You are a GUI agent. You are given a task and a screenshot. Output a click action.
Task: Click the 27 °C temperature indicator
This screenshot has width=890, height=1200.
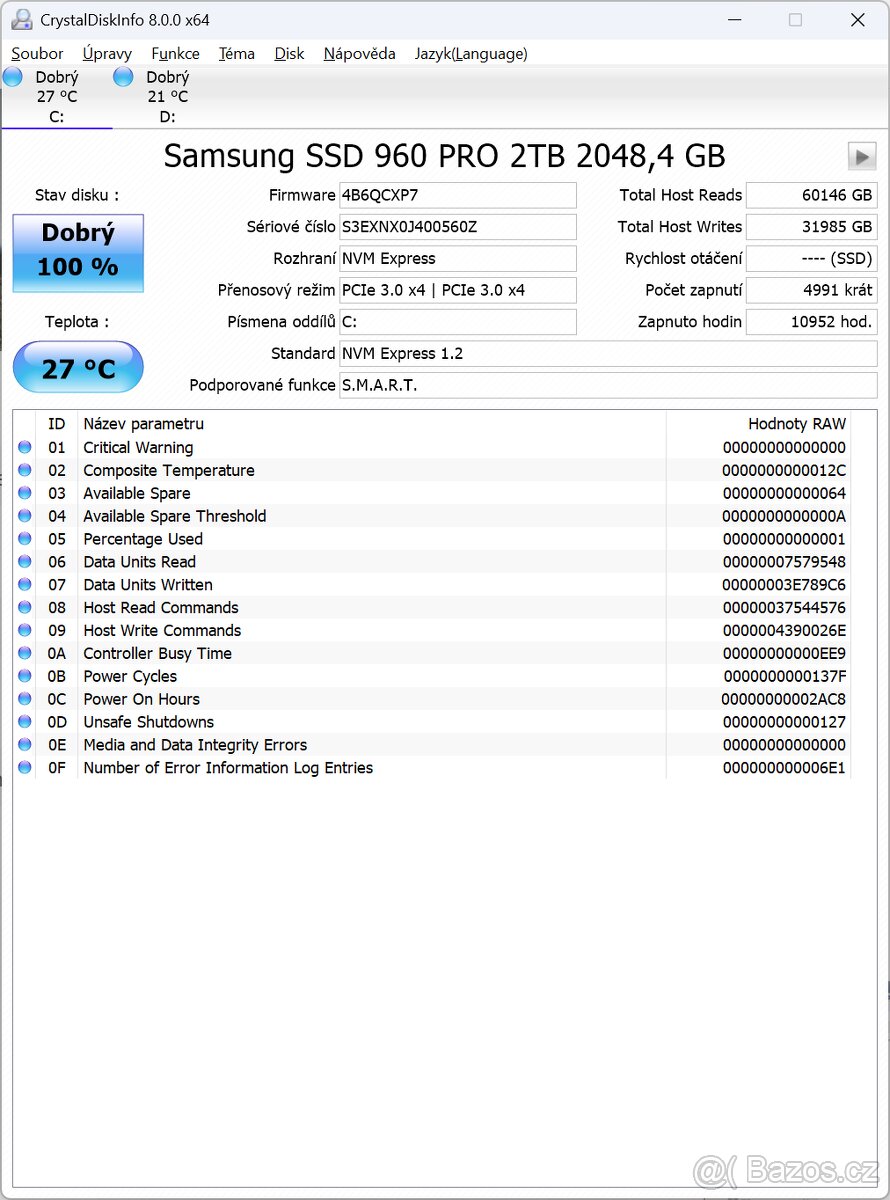coord(78,368)
